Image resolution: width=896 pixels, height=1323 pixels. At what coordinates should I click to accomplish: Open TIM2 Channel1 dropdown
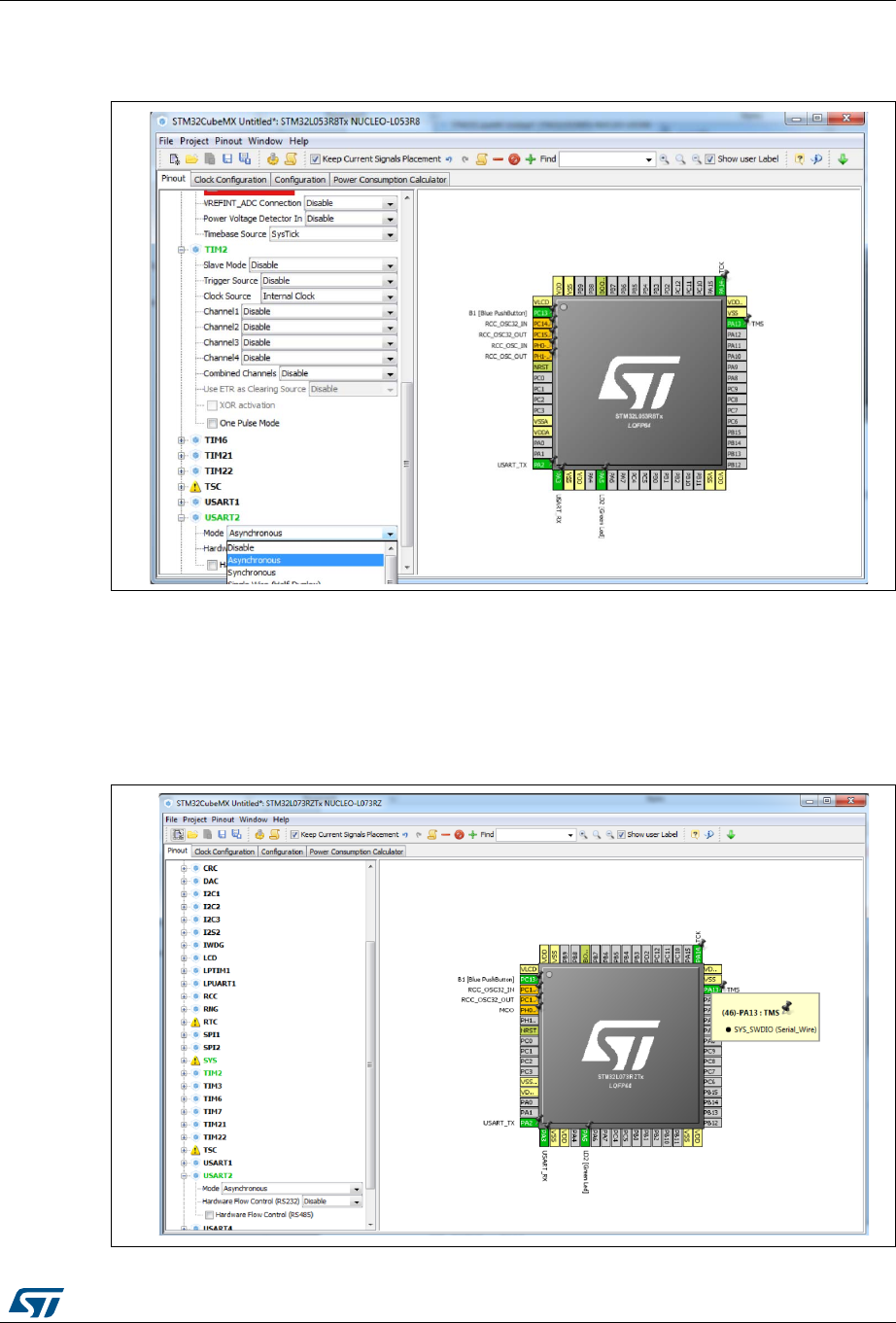pos(319,312)
